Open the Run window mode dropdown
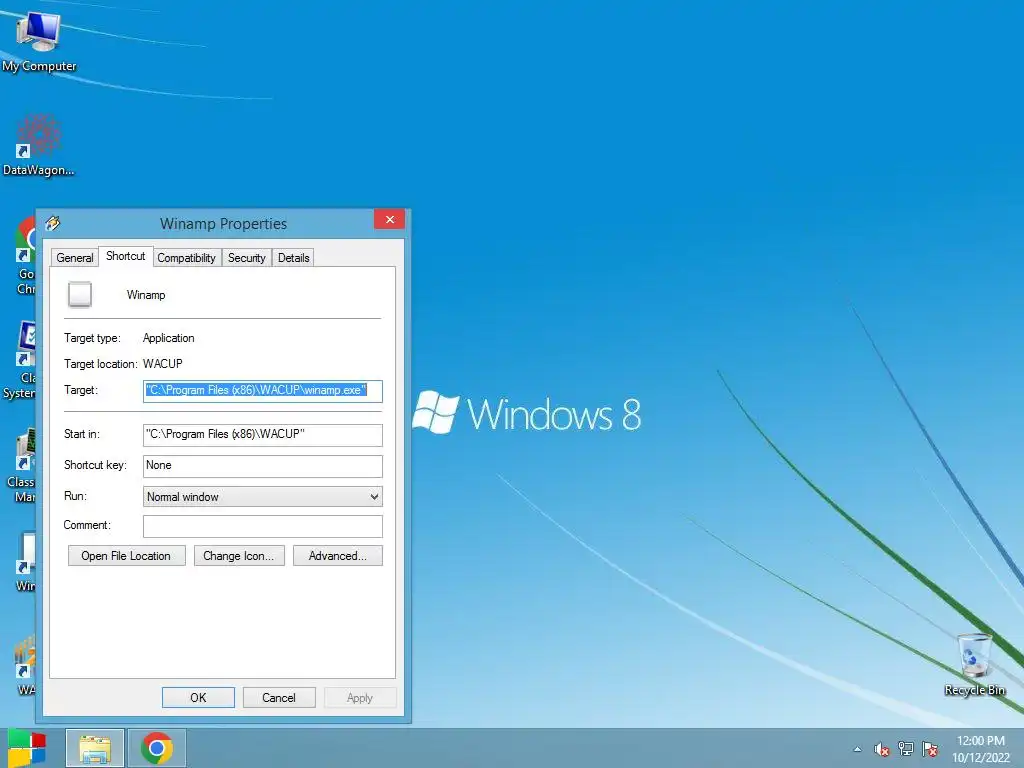The height and width of the screenshot is (768, 1024). [263, 496]
